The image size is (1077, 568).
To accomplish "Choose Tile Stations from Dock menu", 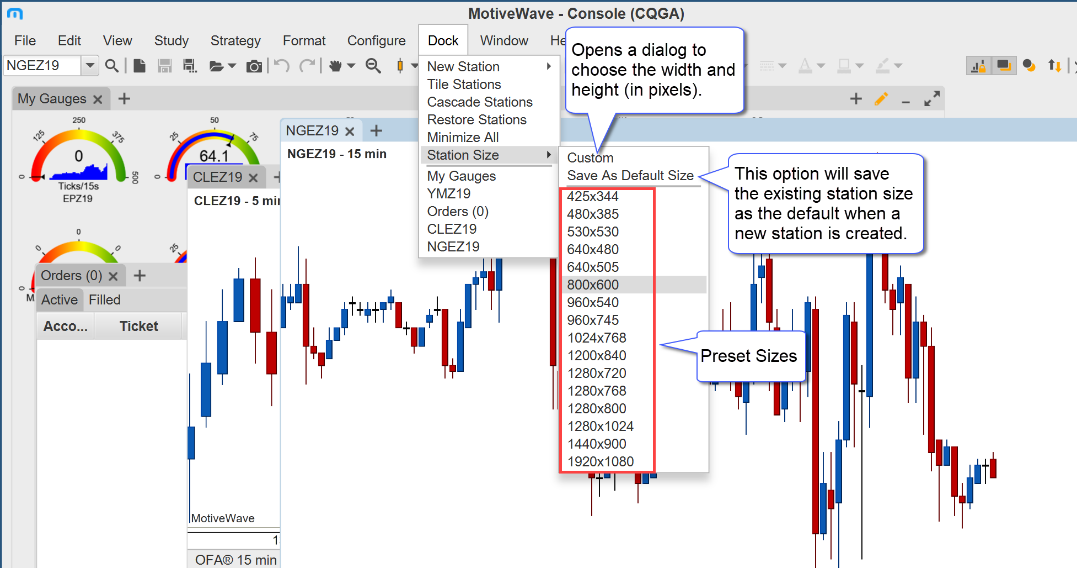I will pyautogui.click(x=464, y=84).
